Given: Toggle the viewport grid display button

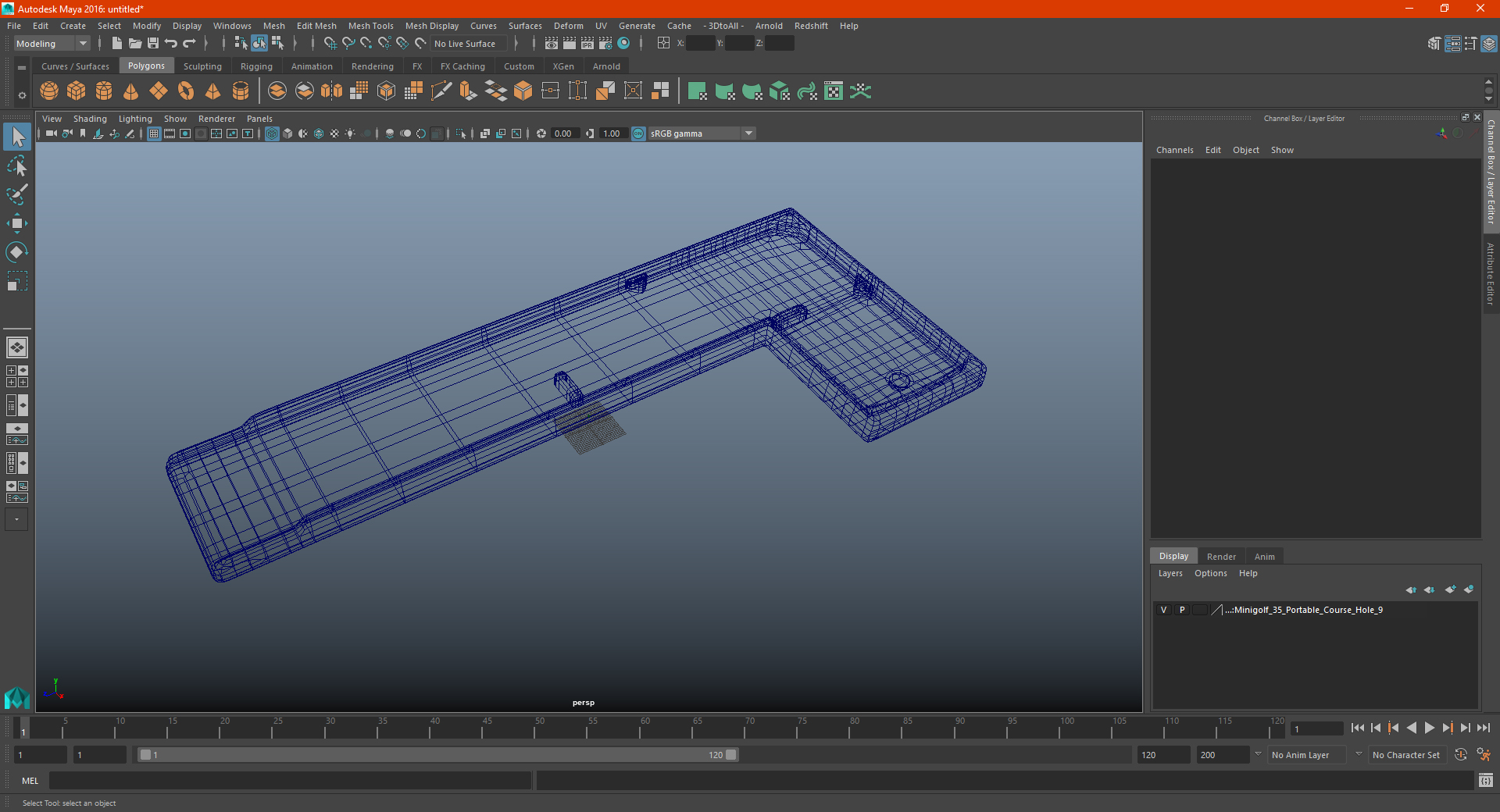Looking at the screenshot, I should click(x=154, y=134).
